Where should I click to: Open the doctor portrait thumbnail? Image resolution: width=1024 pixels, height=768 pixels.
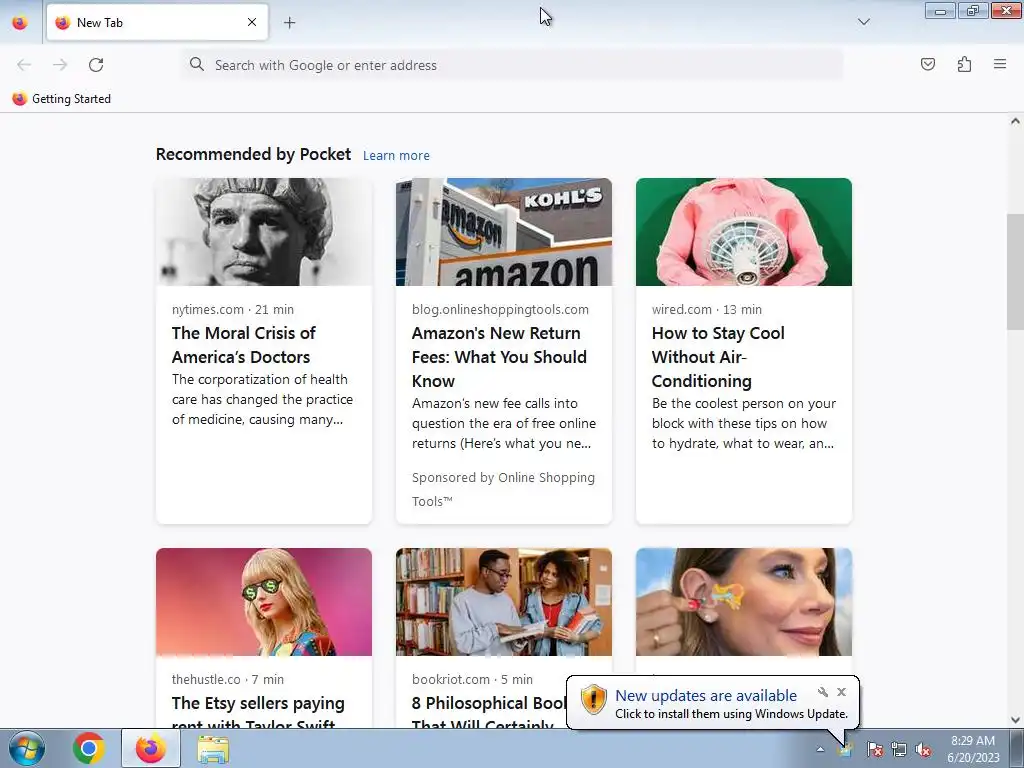[x=264, y=232]
